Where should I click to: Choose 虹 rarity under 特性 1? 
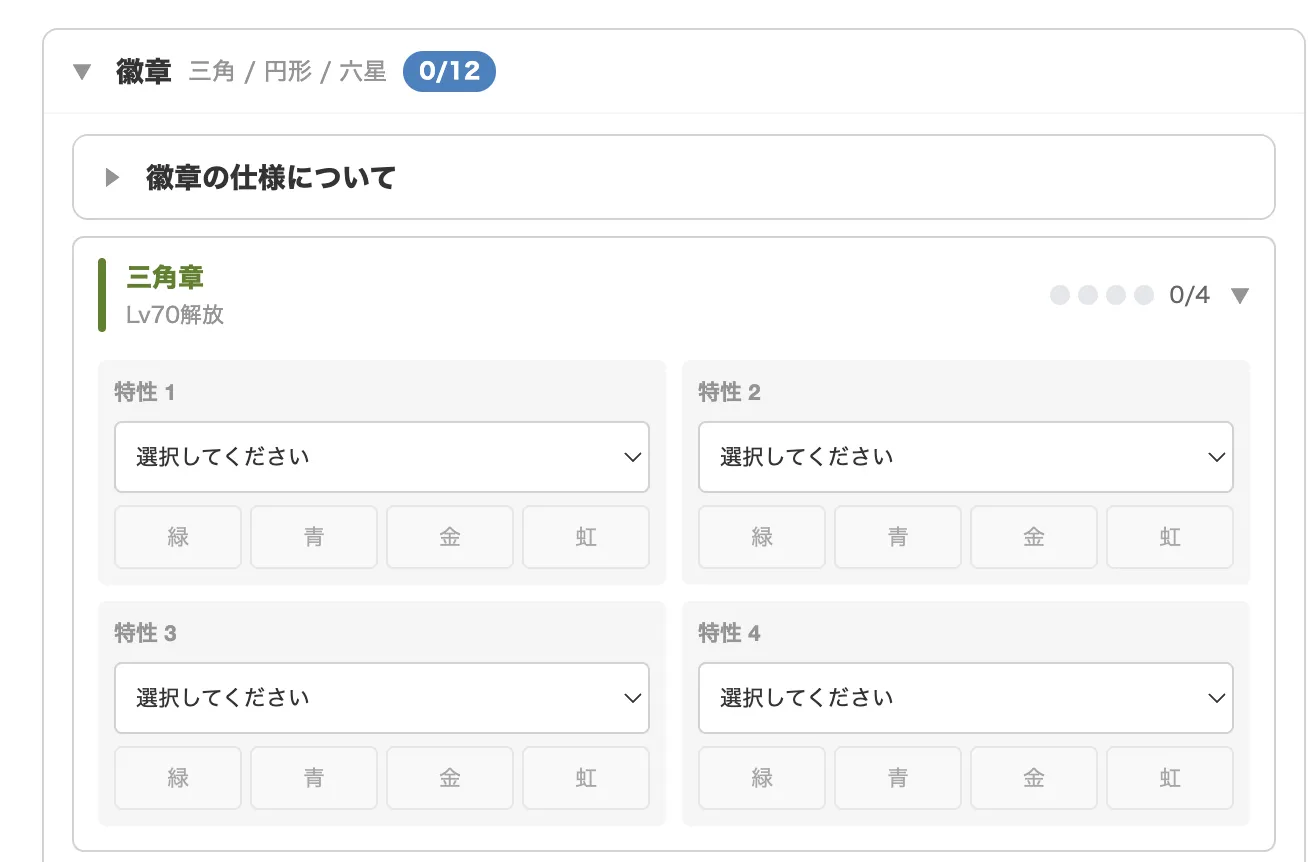pos(586,537)
